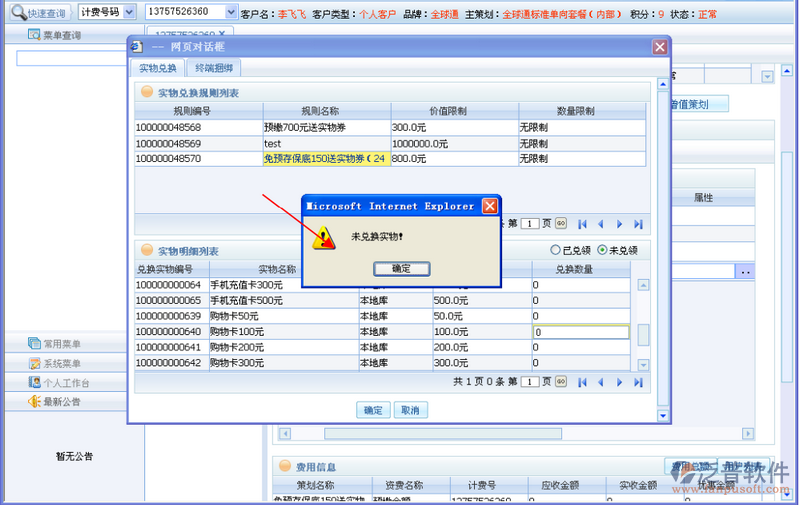Screen dimensions: 800x505
Task: Expand the phone number 13757526360 dropdown
Action: [x=231, y=12]
